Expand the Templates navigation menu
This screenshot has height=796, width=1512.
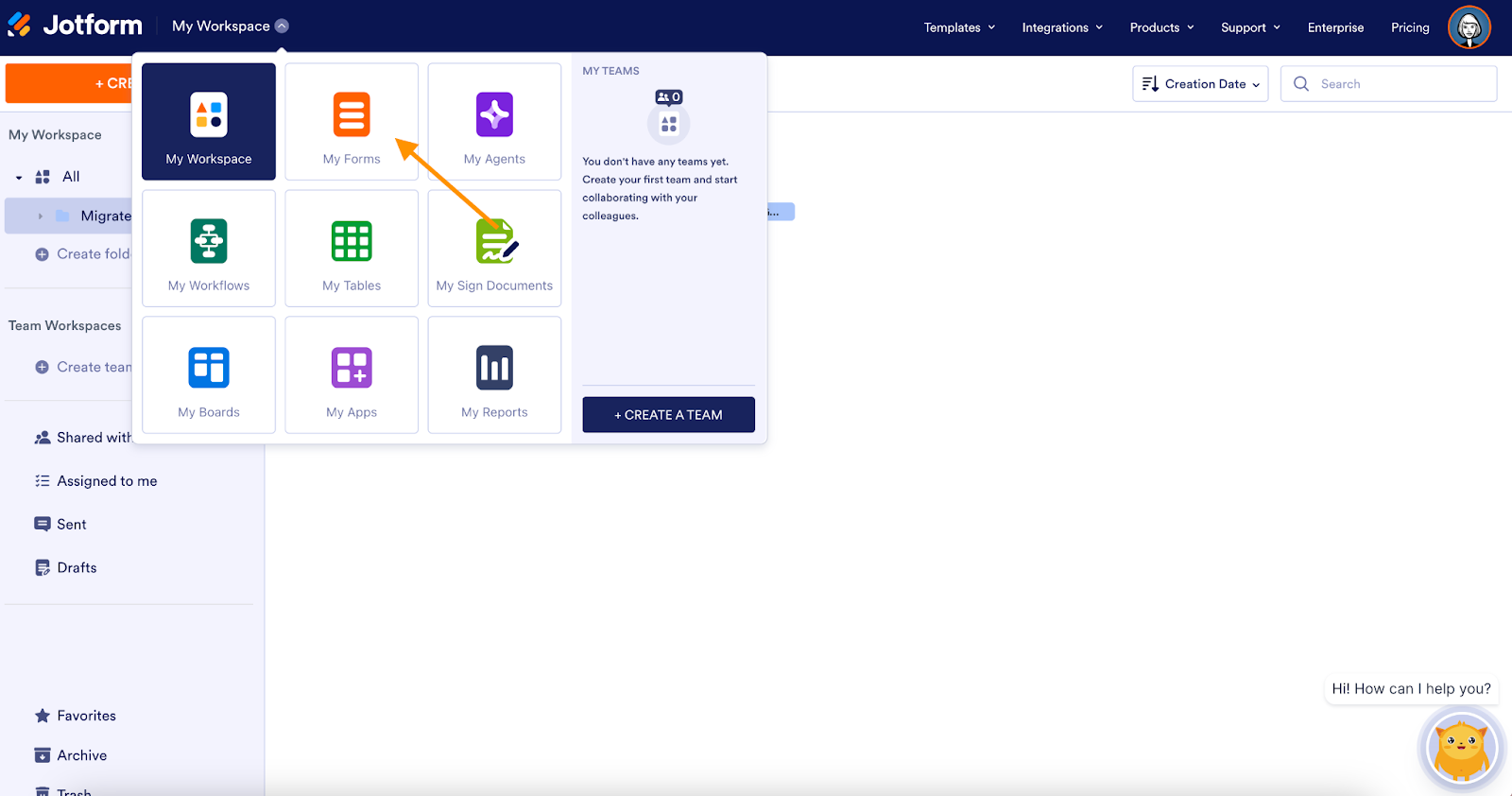pos(959,27)
